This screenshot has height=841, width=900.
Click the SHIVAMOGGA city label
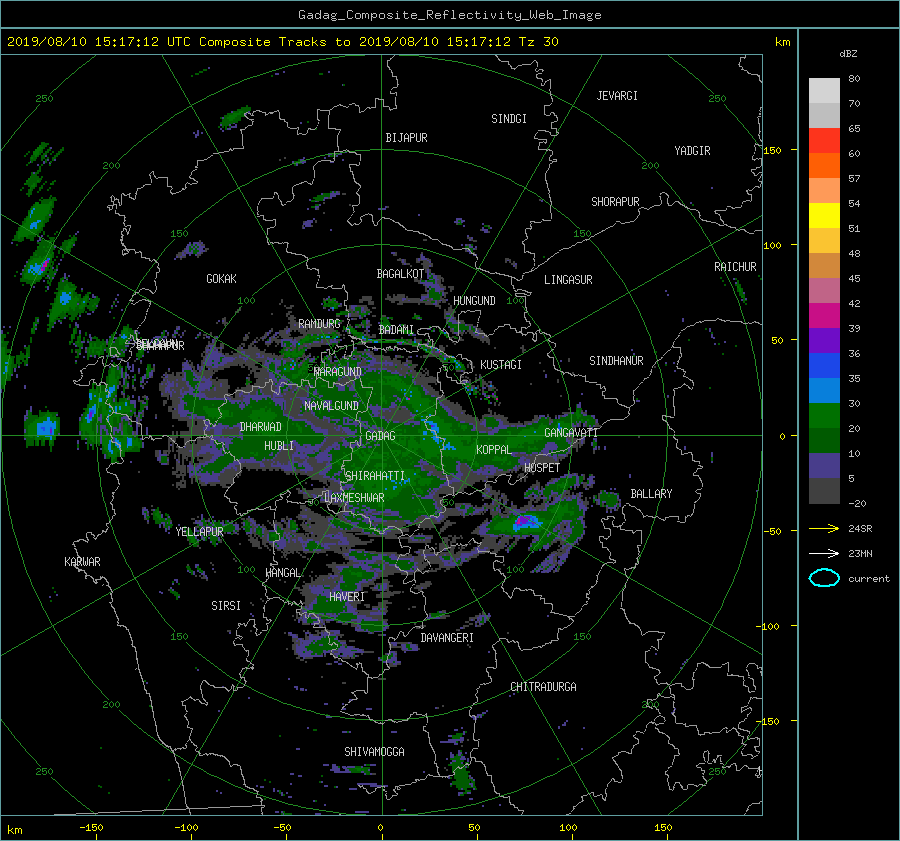374,751
